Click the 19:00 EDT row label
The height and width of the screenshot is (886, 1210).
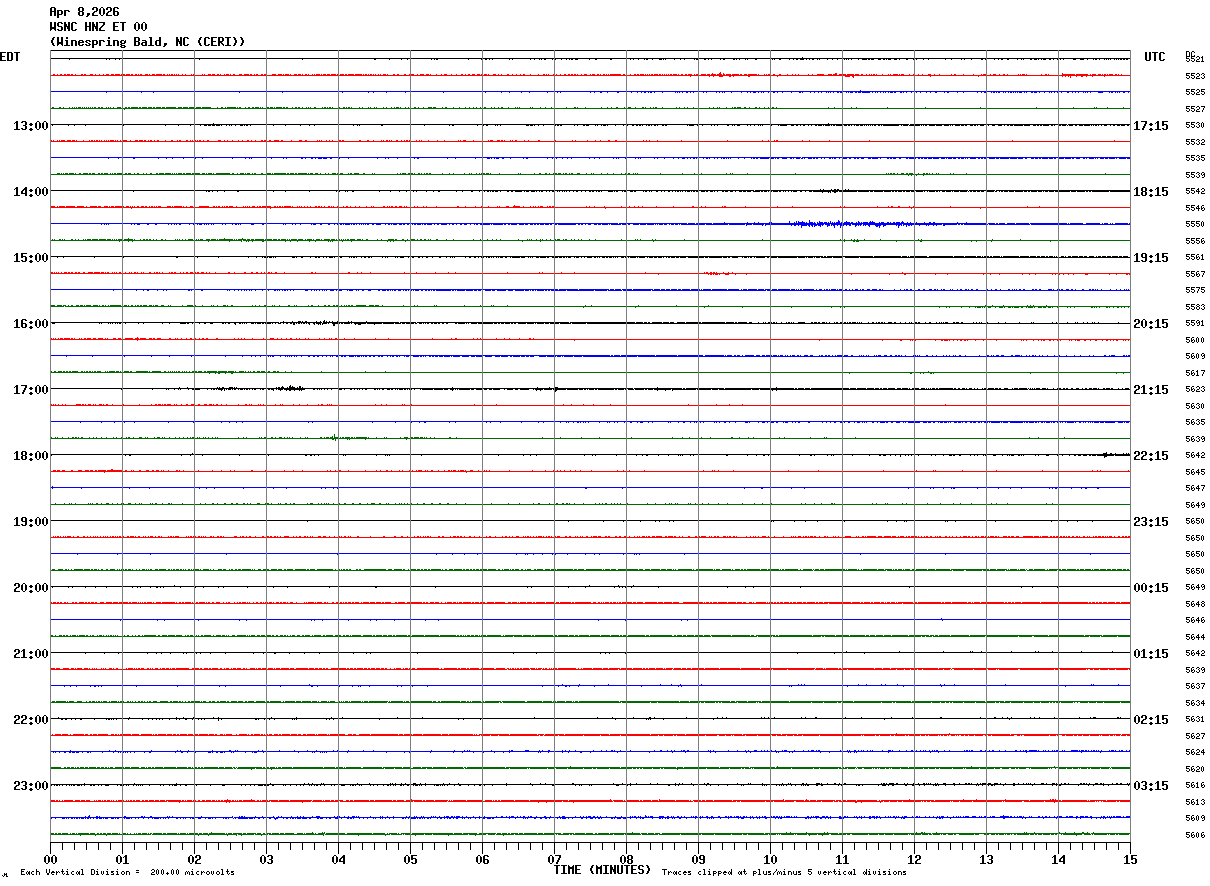pos(30,521)
